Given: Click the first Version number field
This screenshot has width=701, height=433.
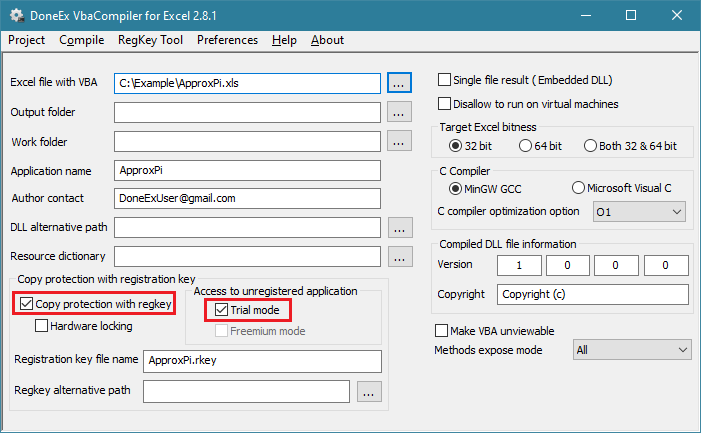Looking at the screenshot, I should [519, 265].
